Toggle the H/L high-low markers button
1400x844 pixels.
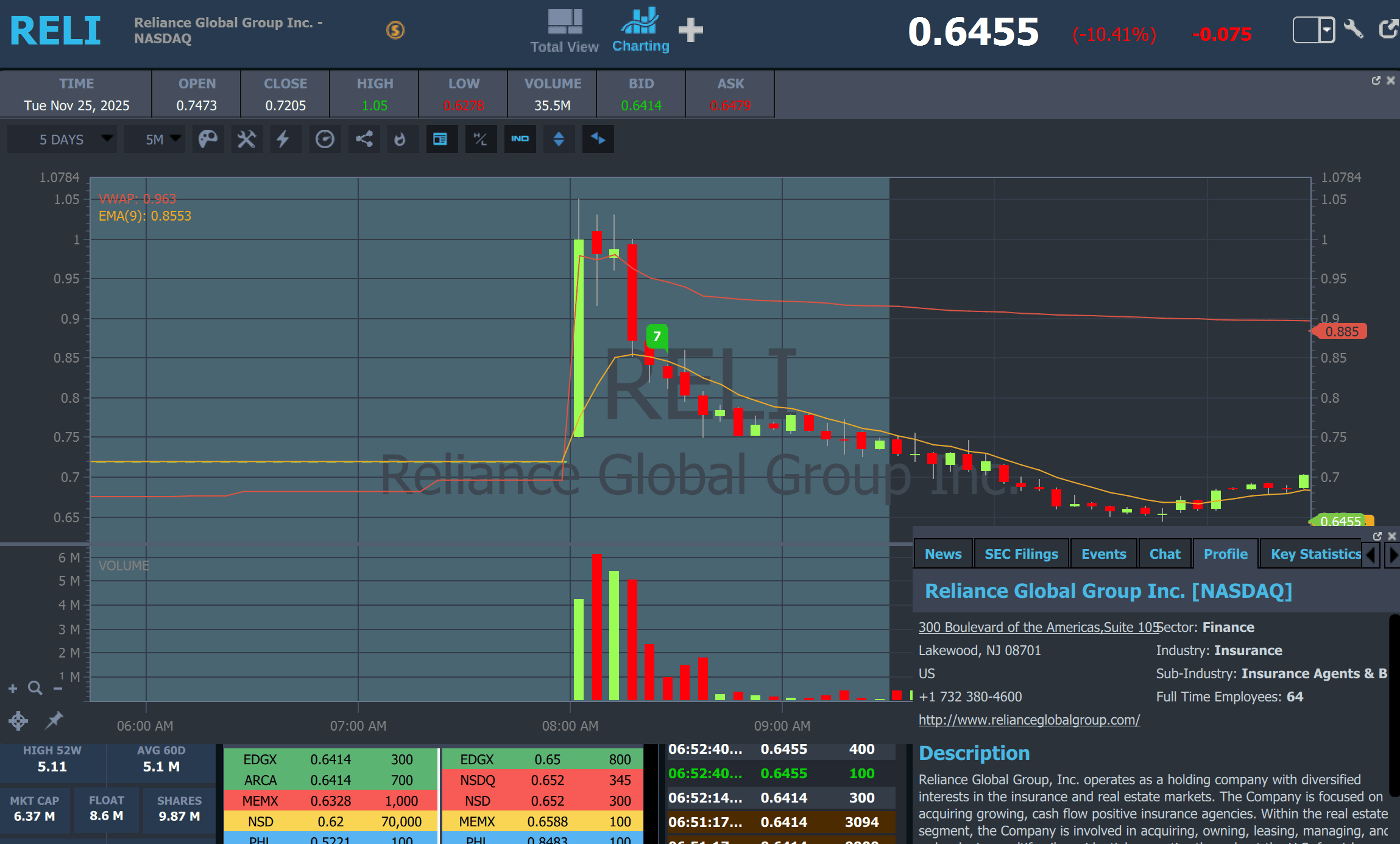point(481,140)
